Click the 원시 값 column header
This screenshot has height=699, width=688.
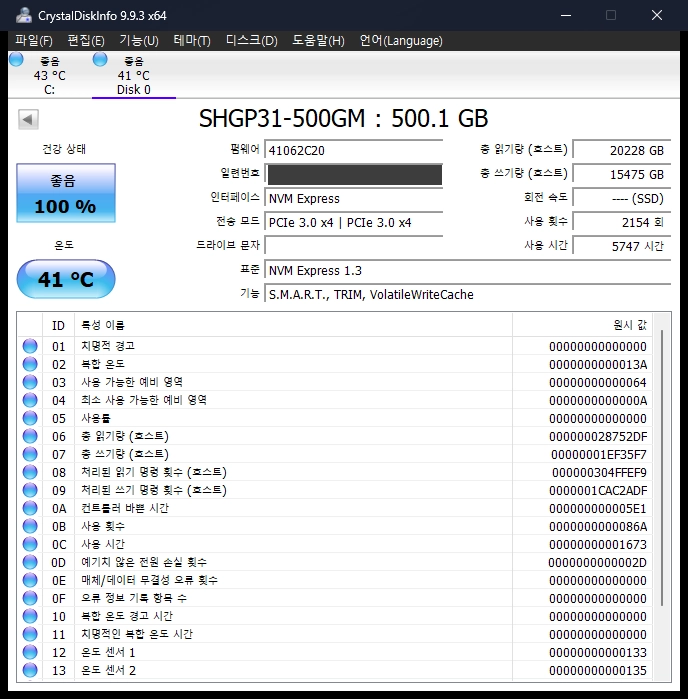(x=582, y=325)
